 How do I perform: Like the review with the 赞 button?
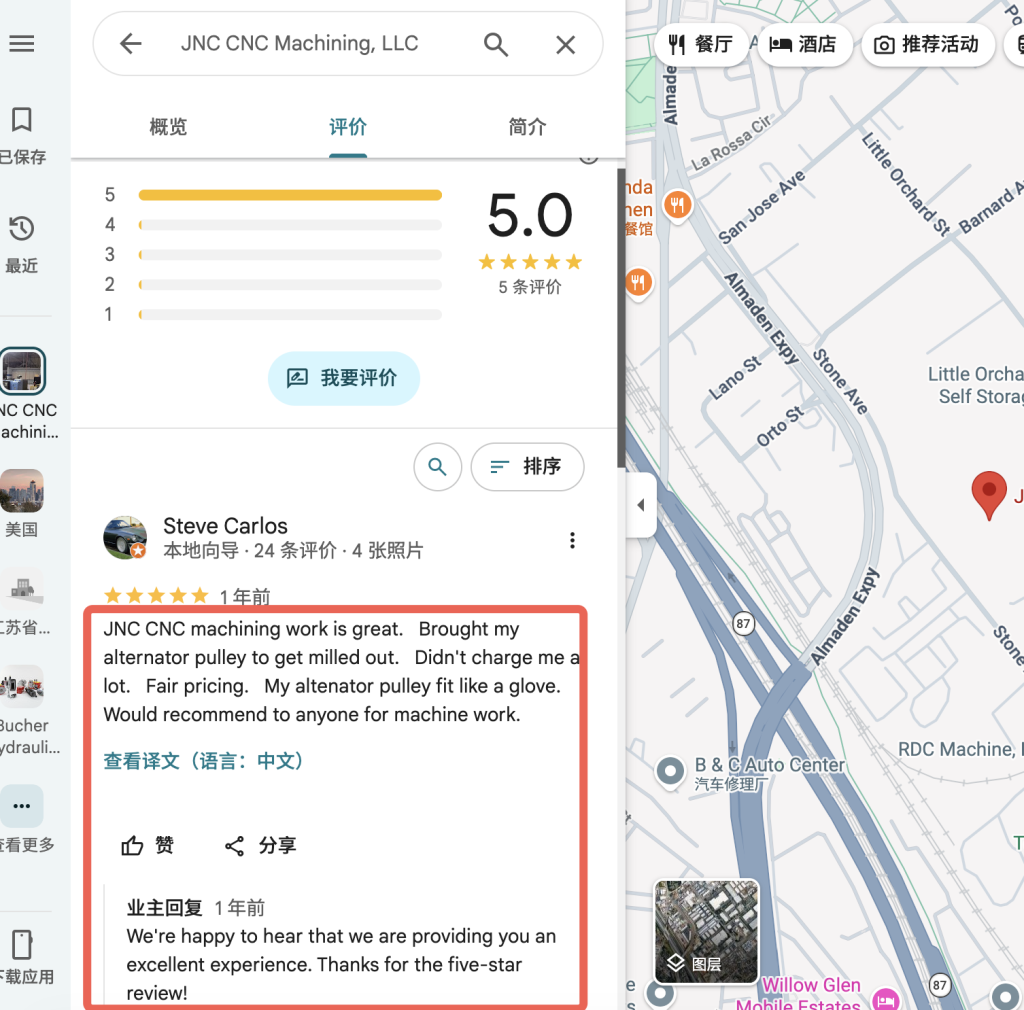148,845
